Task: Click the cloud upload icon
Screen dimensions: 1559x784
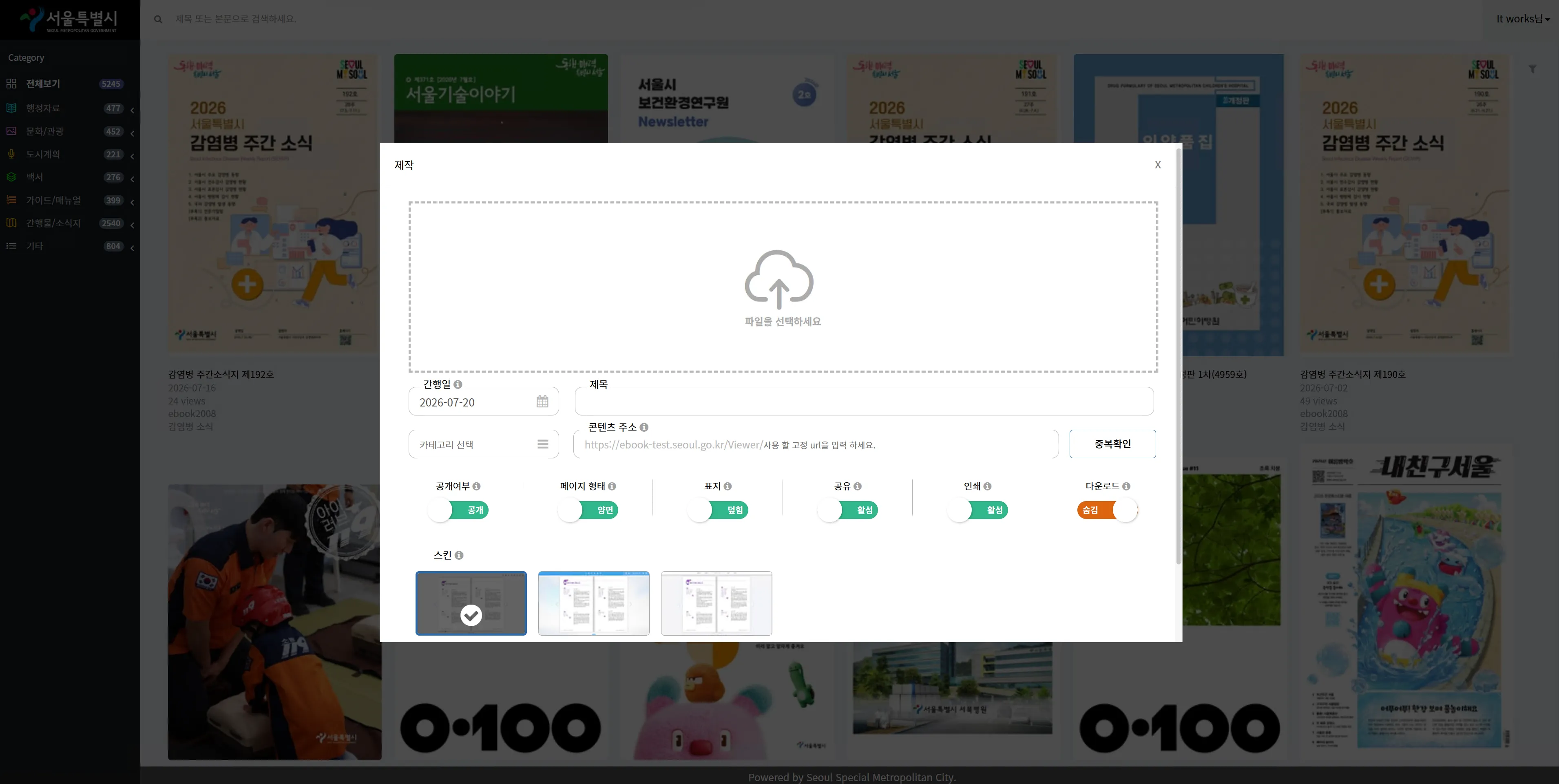Action: click(779, 280)
